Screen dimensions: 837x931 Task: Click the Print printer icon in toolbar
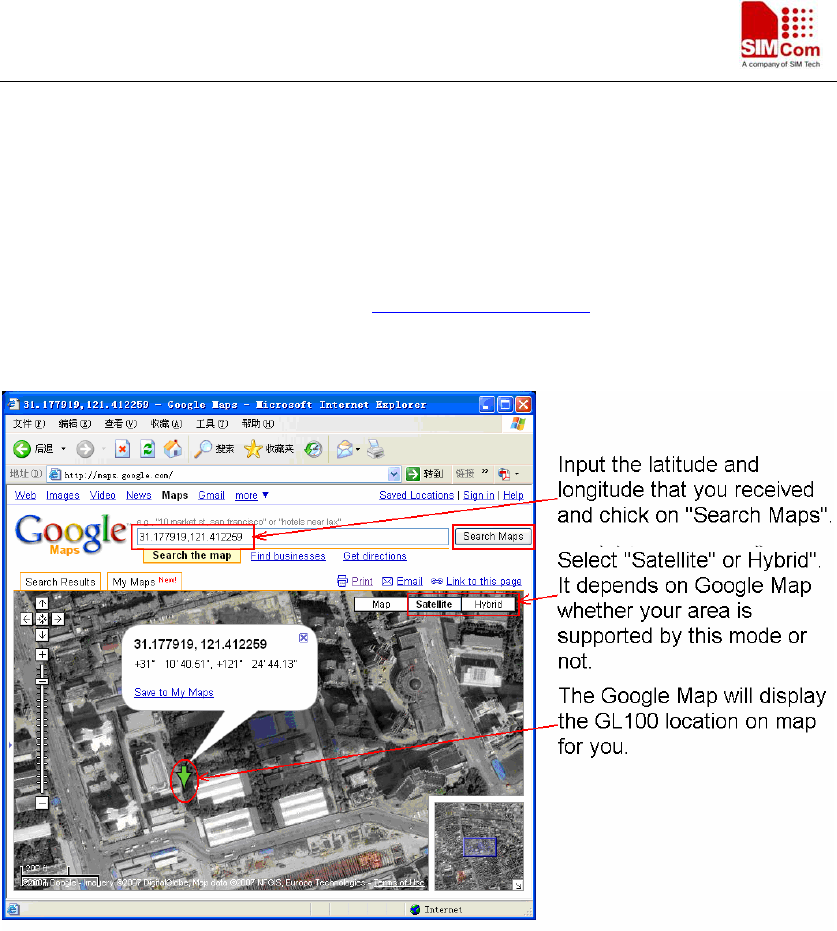(376, 449)
